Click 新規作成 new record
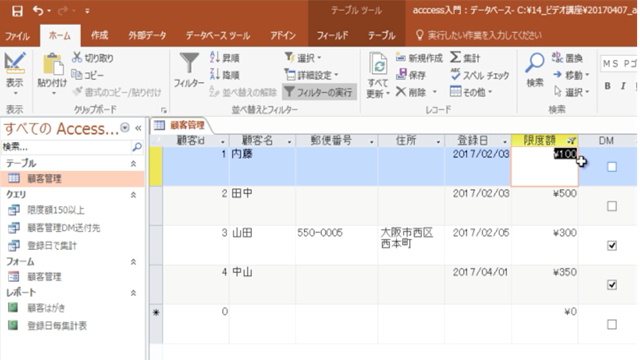Screen dimensions: 640x360 point(419,58)
